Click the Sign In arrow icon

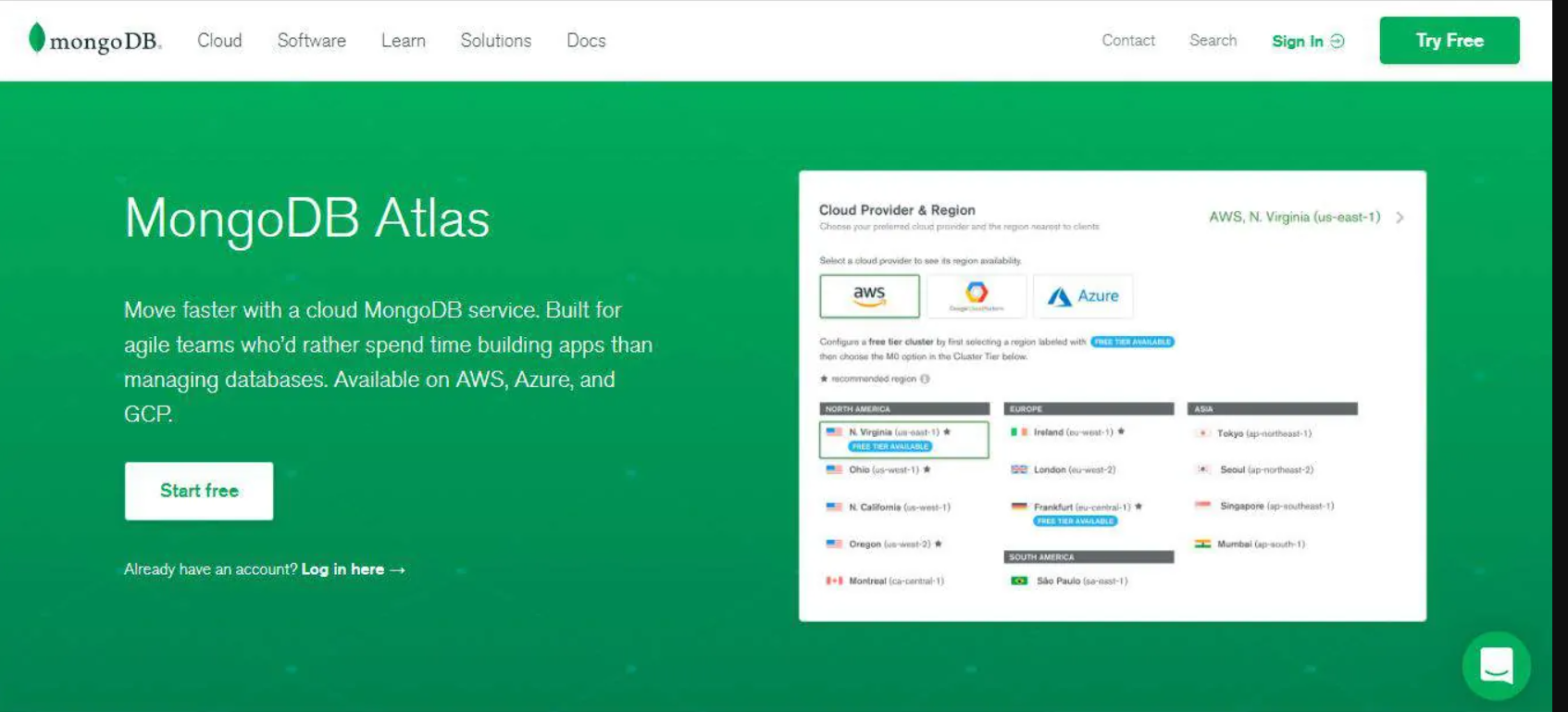coord(1338,41)
